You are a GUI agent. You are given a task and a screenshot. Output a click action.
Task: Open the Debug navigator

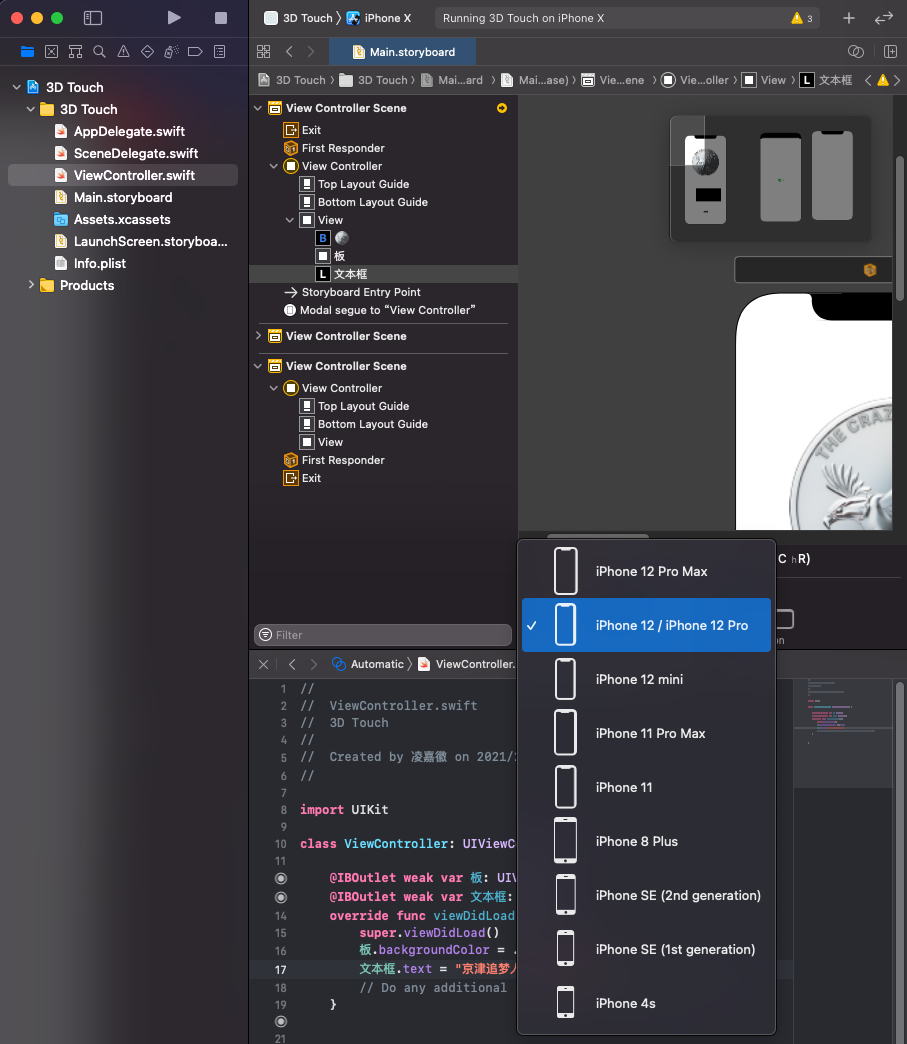pos(171,52)
